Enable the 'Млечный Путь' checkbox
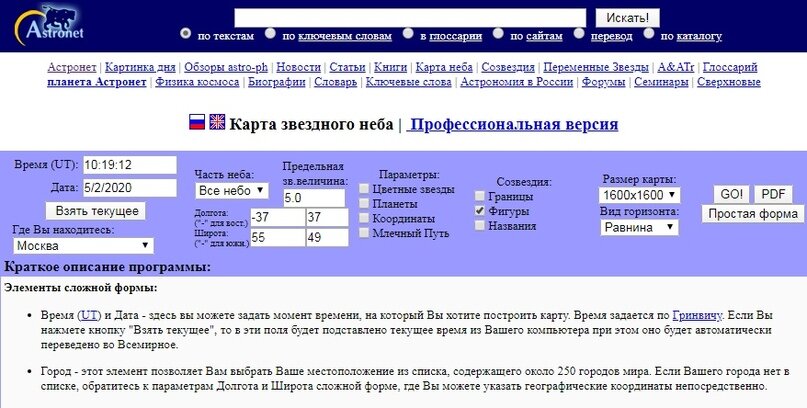 364,233
